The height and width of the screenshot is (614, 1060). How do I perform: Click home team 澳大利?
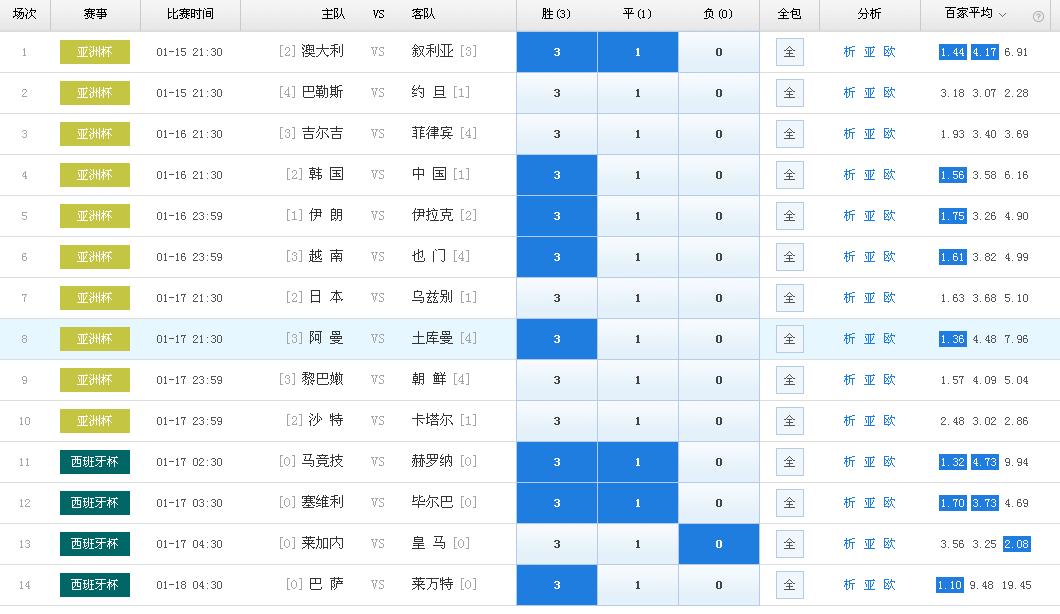tap(322, 51)
